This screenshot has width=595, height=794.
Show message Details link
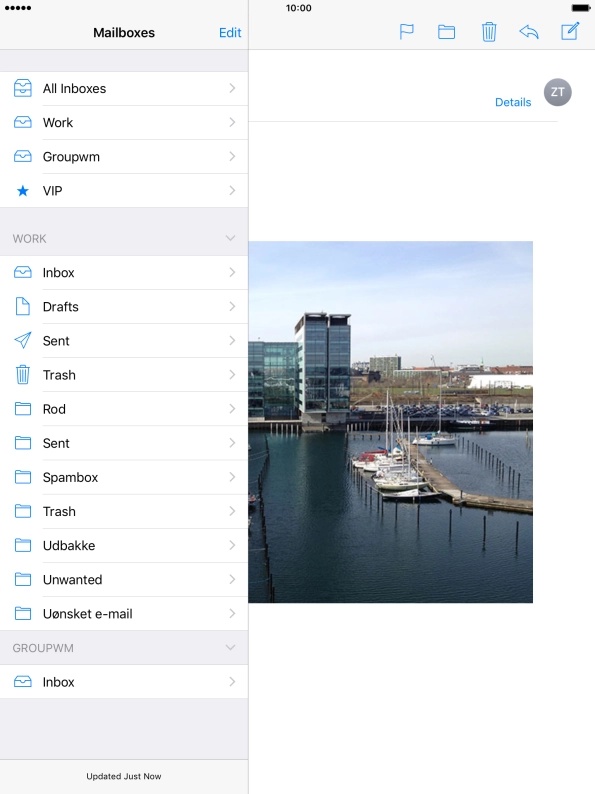[x=513, y=102]
